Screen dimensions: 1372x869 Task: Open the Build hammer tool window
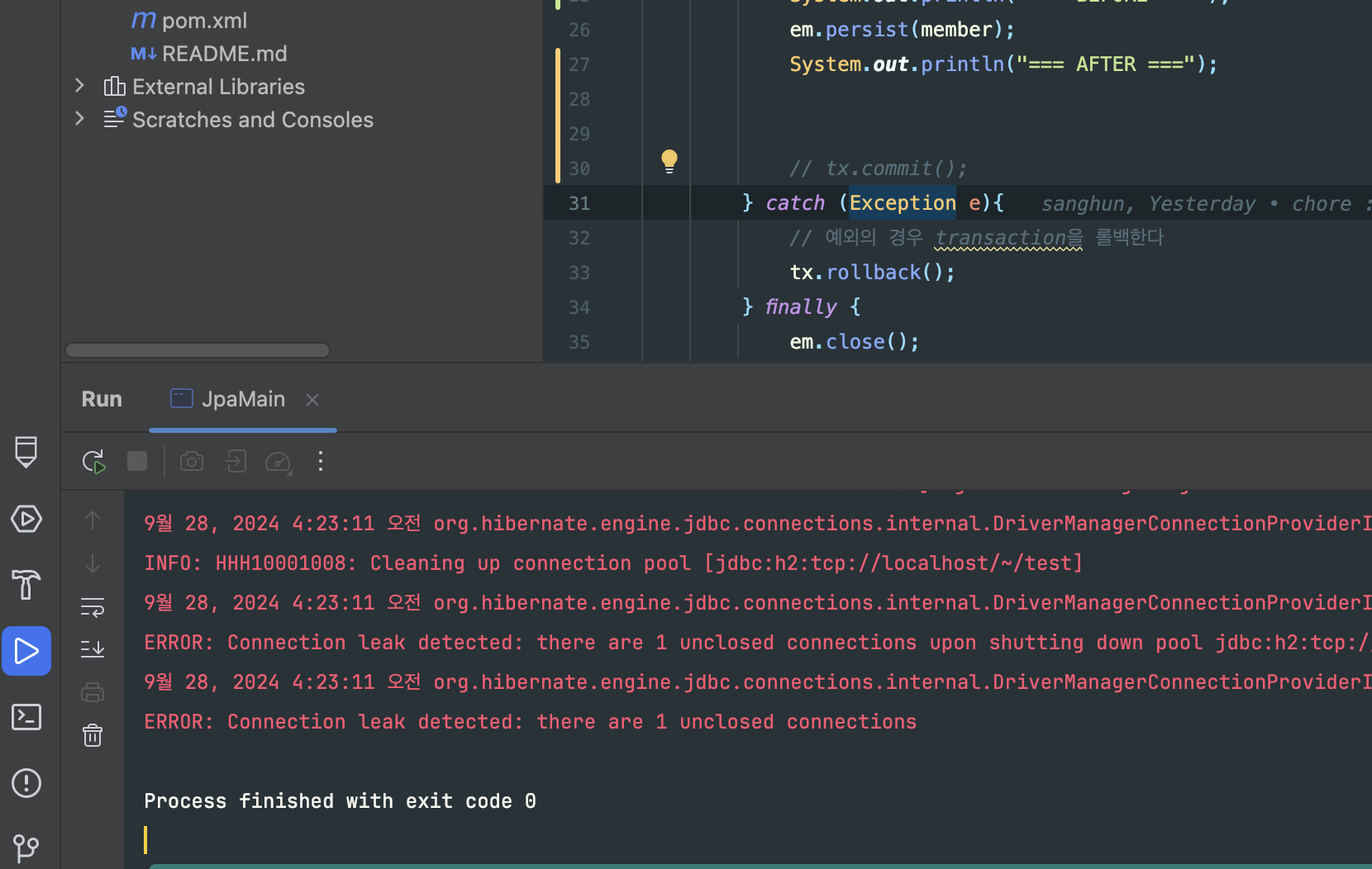click(x=26, y=585)
